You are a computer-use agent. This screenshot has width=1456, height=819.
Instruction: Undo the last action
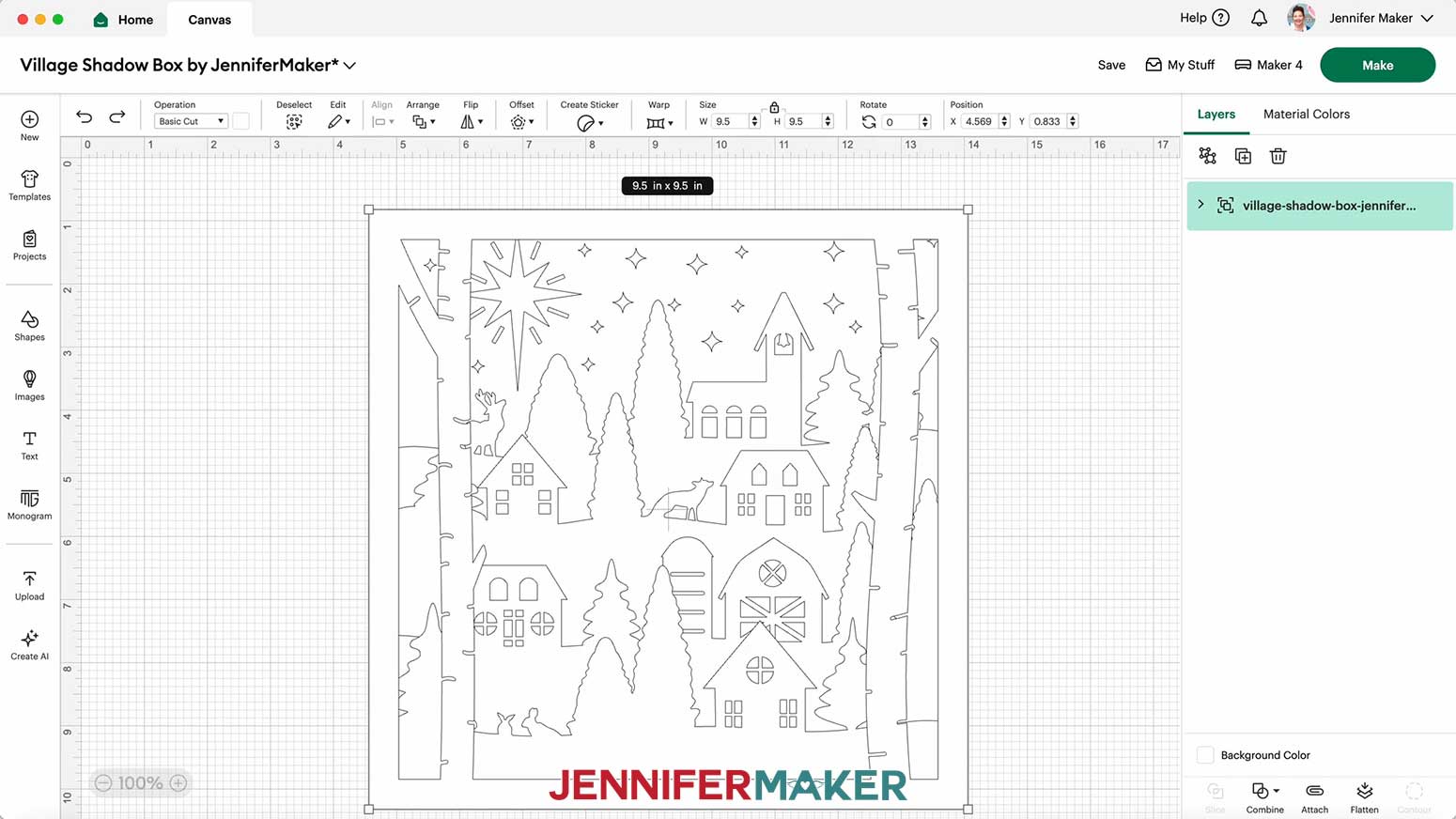[85, 116]
